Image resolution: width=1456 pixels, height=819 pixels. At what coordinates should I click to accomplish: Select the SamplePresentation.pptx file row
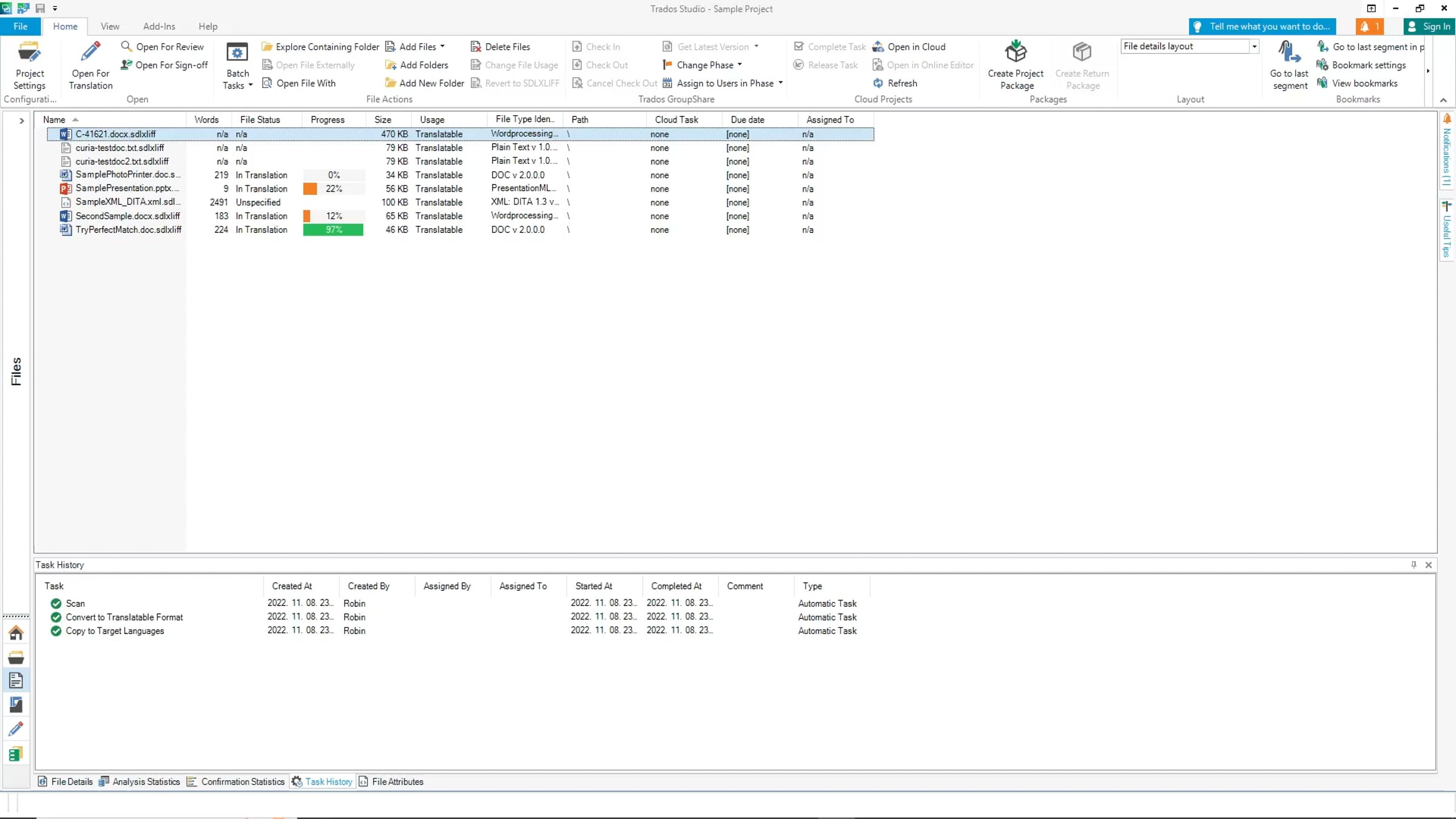pyautogui.click(x=461, y=189)
